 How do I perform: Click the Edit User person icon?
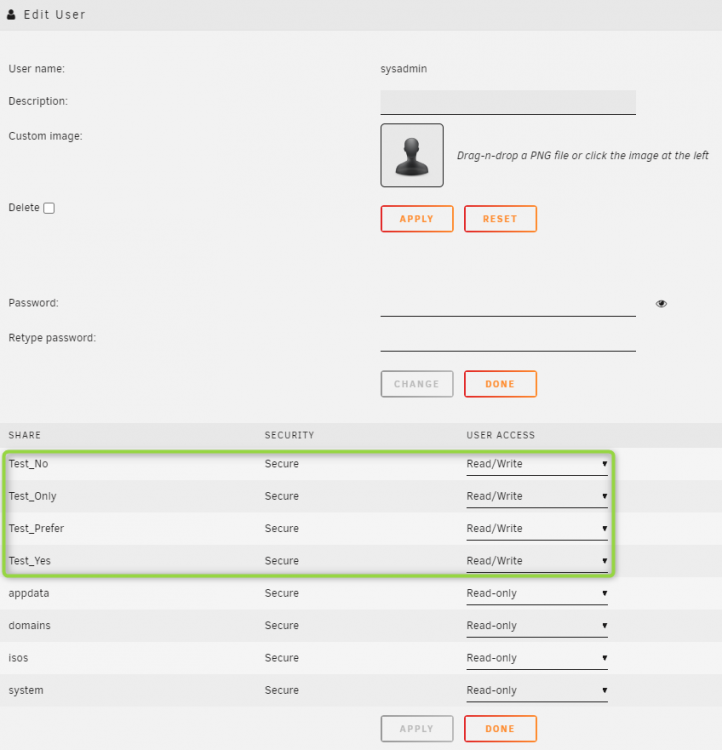[x=11, y=14]
